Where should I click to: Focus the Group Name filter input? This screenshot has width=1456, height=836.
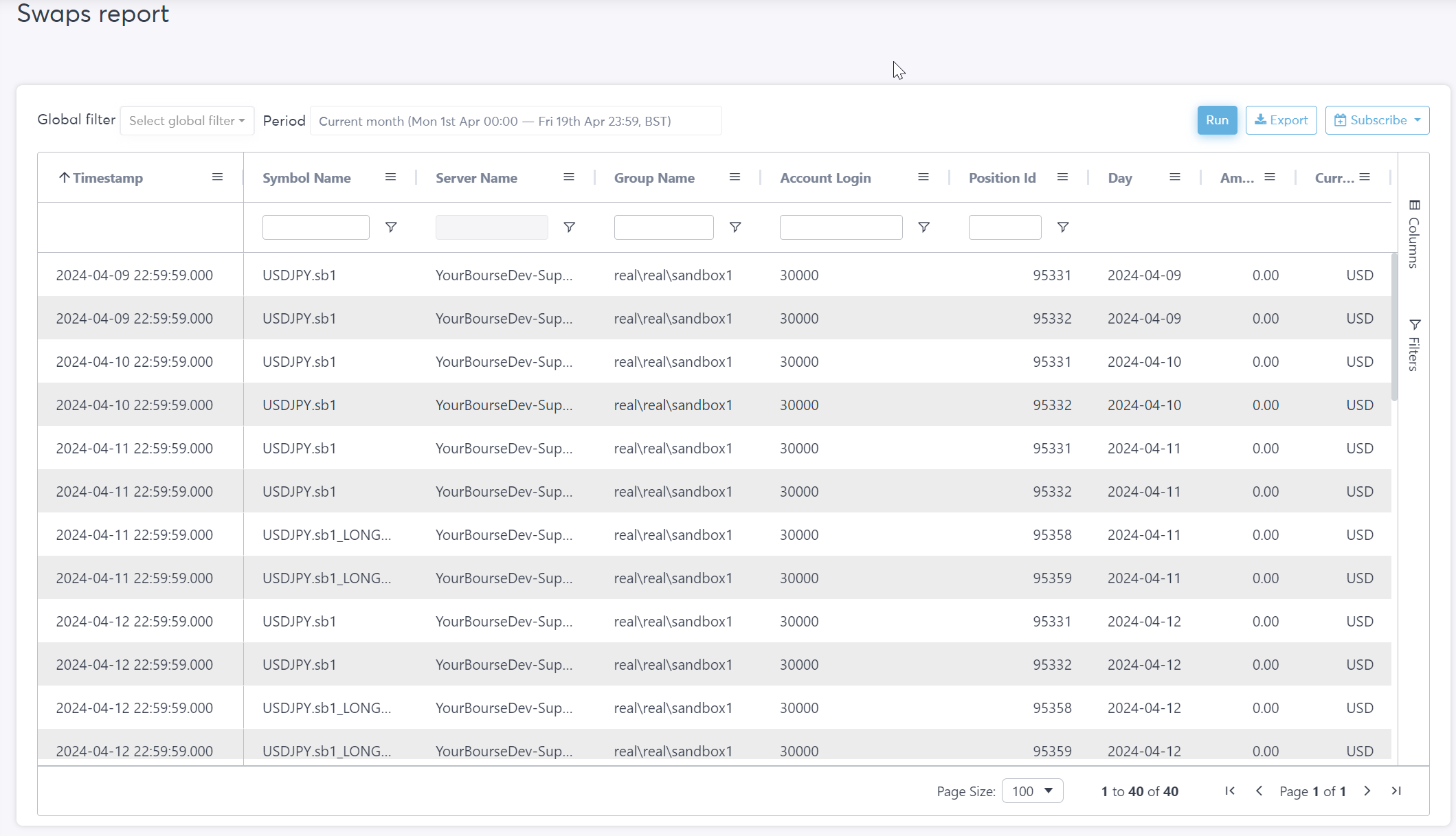[664, 227]
